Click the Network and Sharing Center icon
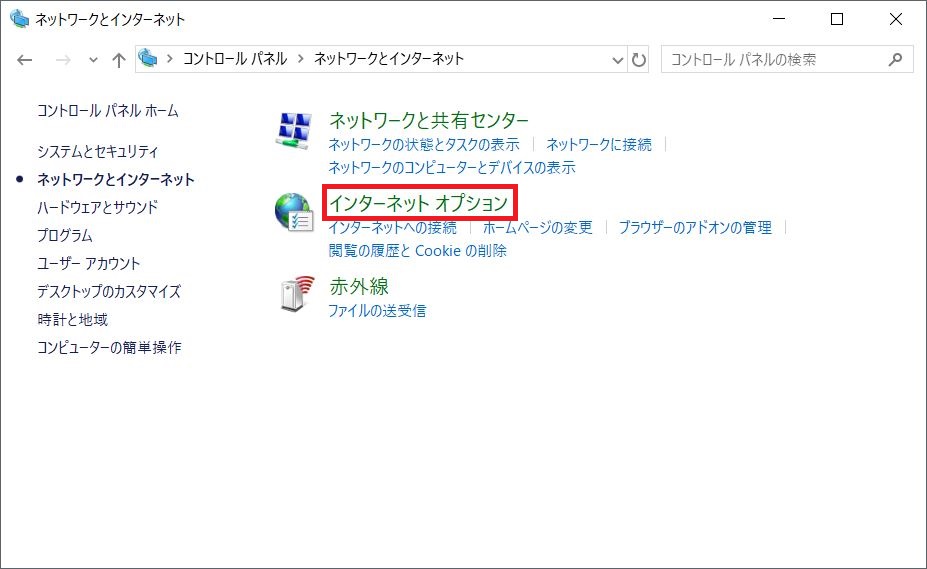927x569 pixels. point(293,132)
